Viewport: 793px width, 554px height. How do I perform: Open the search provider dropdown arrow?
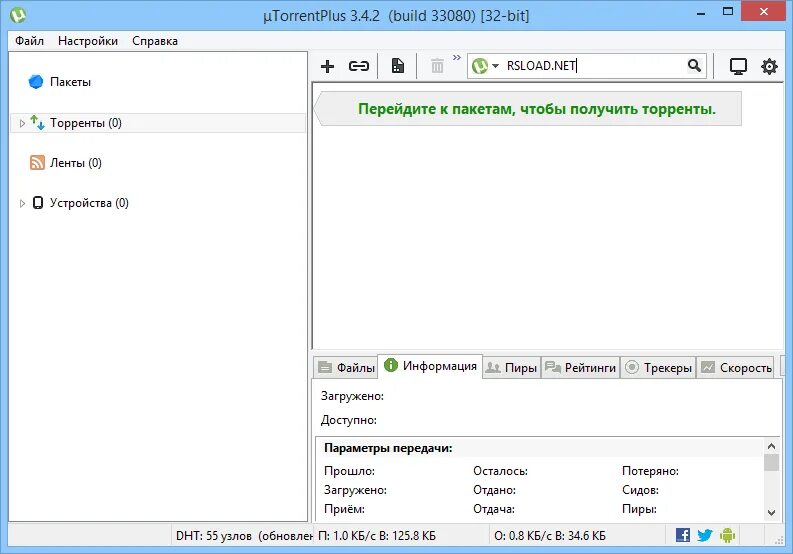coord(495,66)
